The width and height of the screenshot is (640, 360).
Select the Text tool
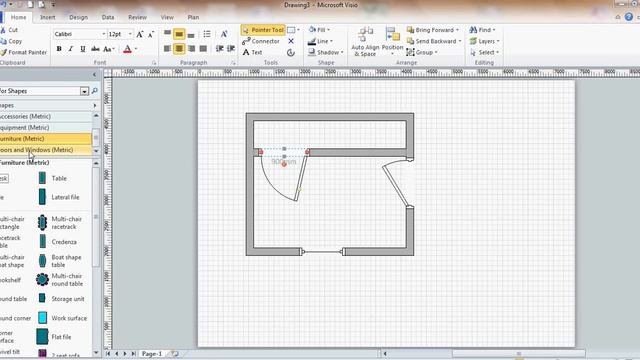point(252,52)
